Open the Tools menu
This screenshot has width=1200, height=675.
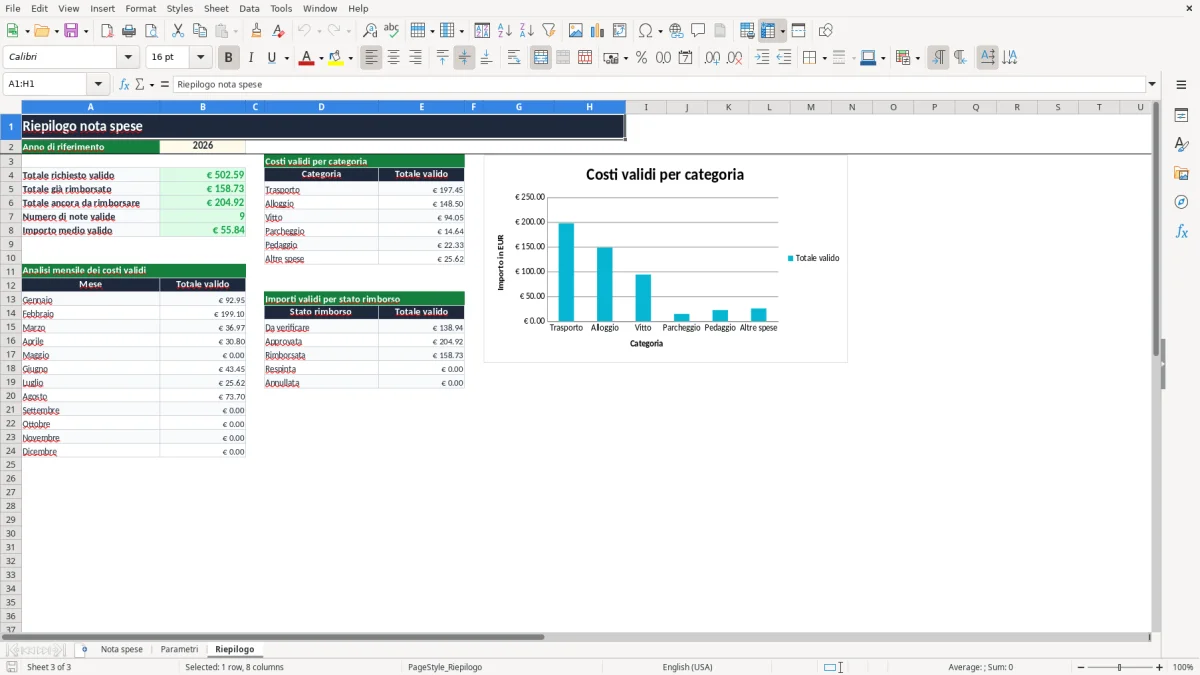281,8
